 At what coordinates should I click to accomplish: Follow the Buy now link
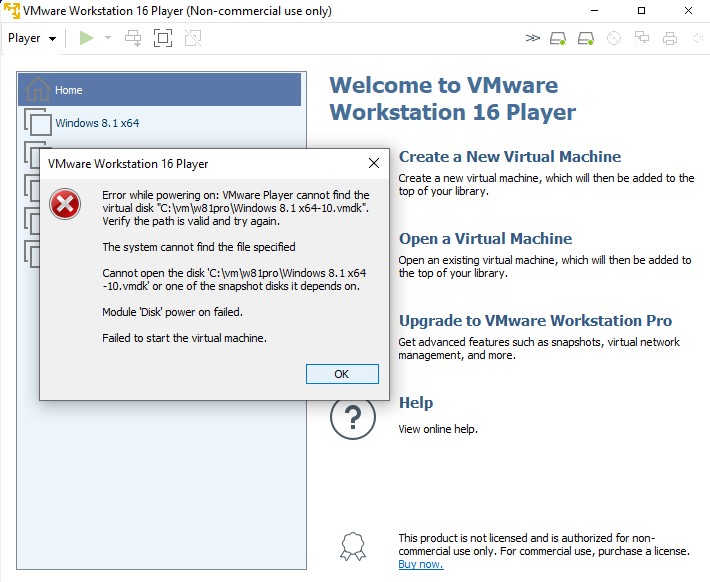click(420, 564)
